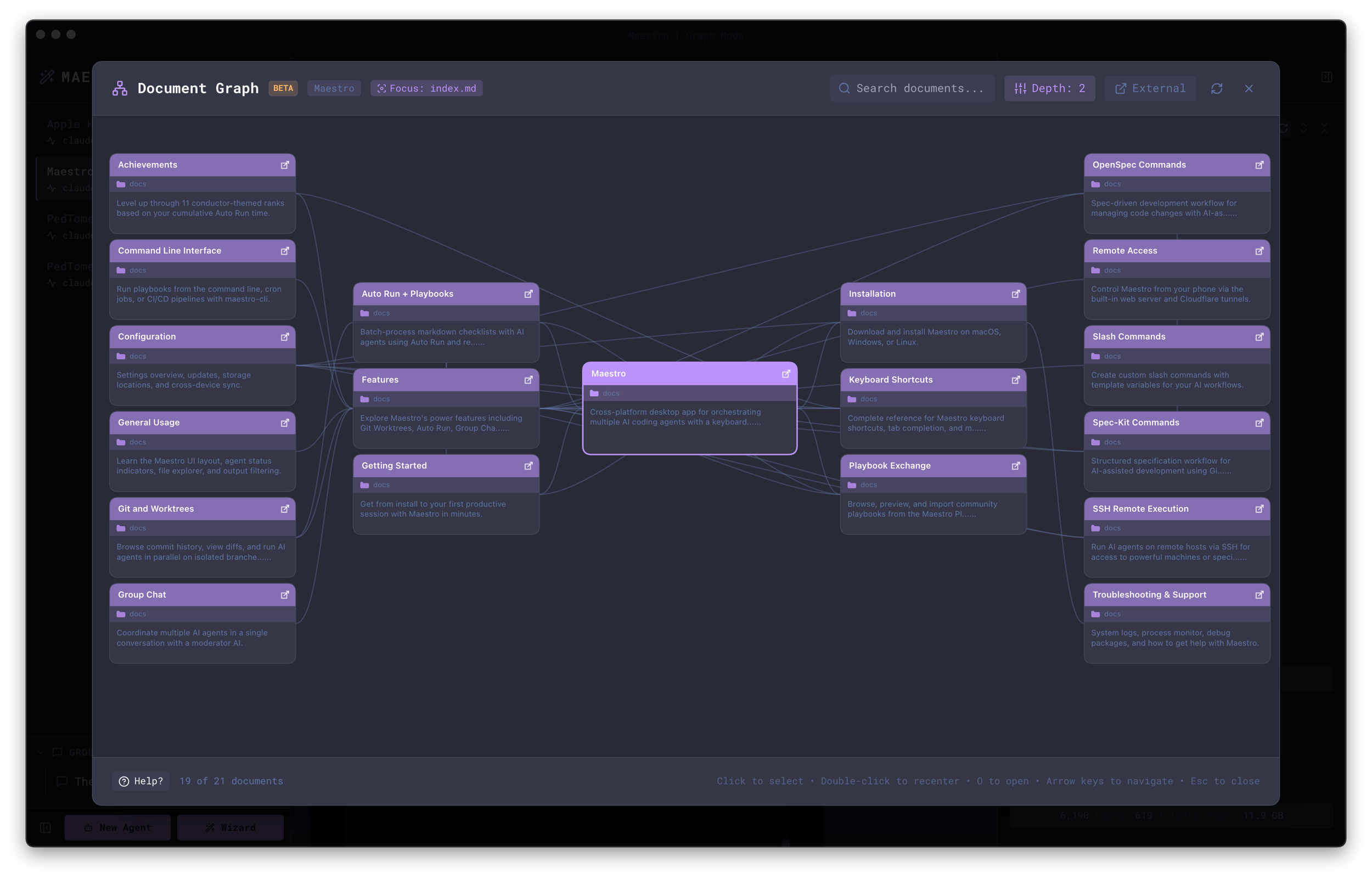Click the Document Graph hierarchy icon

[x=120, y=88]
